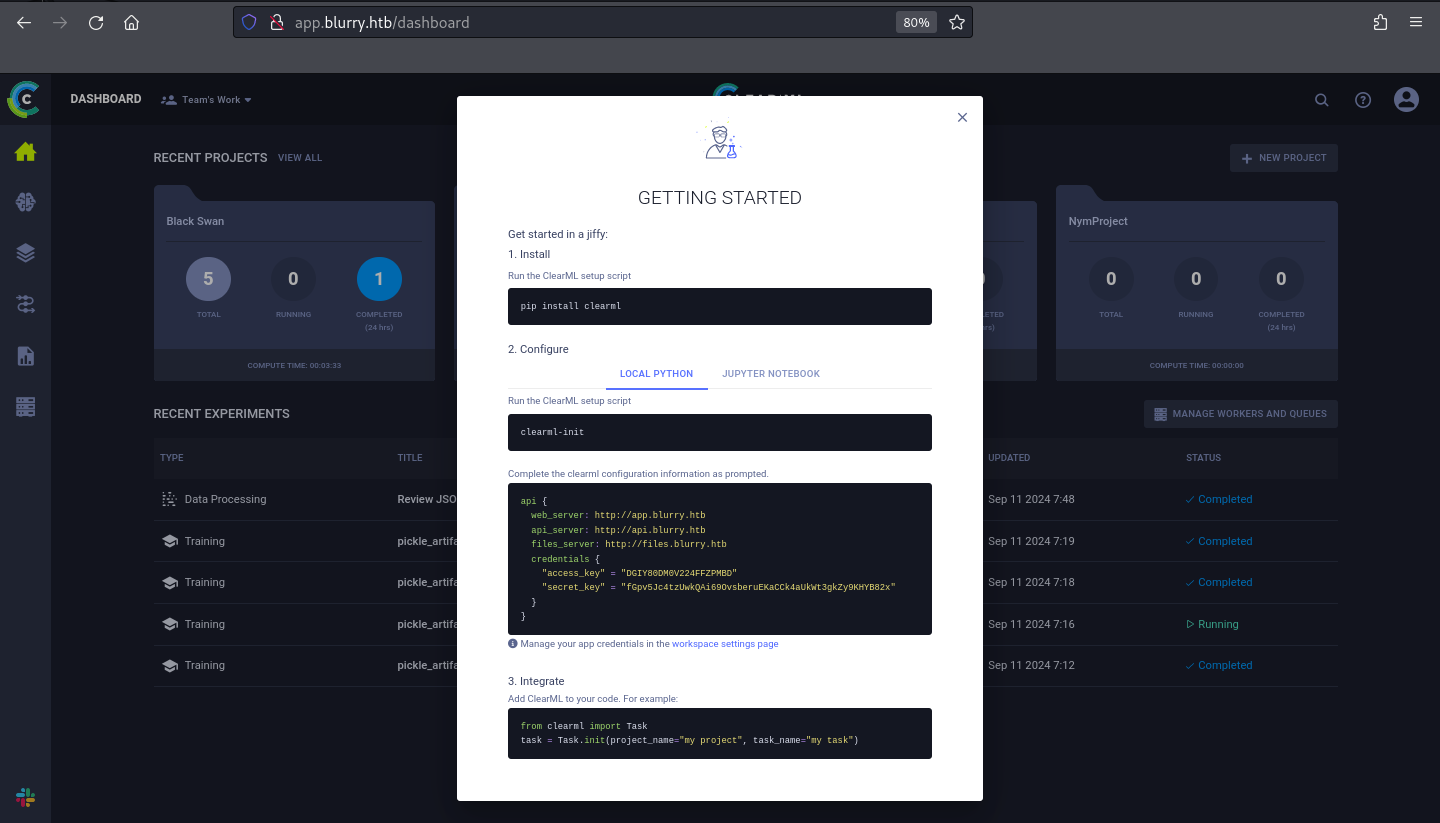
Task: Click the info icon beside Manage your app credentials
Action: point(513,644)
